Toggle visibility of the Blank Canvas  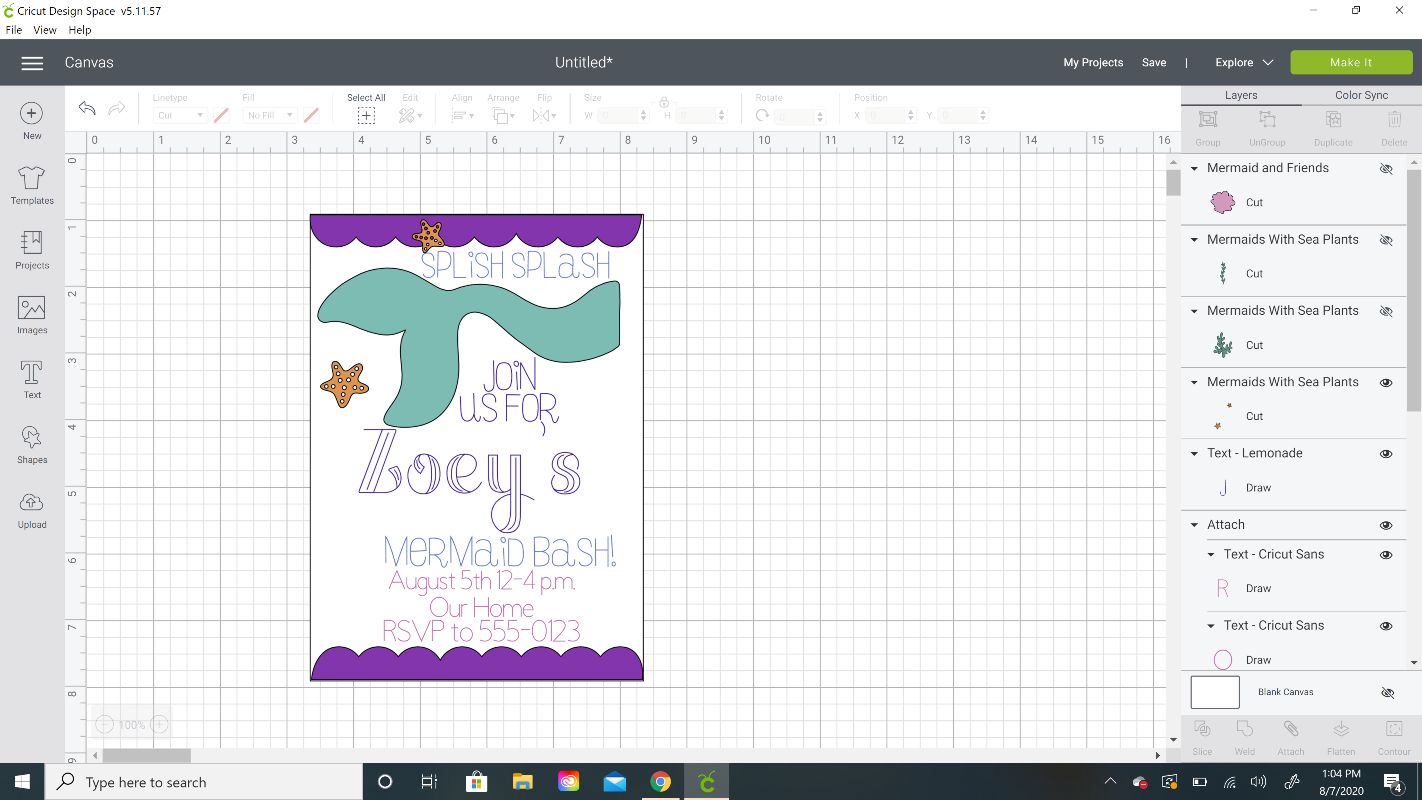[x=1387, y=692]
